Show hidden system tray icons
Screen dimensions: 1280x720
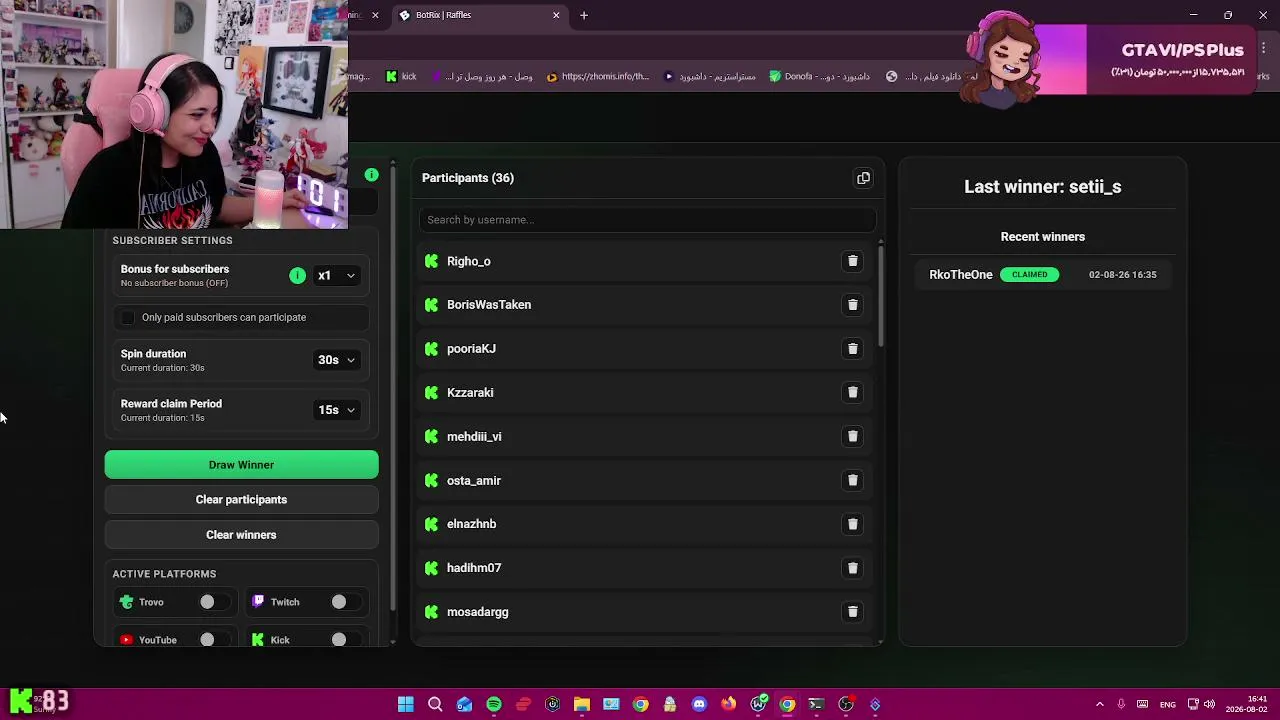click(1100, 704)
